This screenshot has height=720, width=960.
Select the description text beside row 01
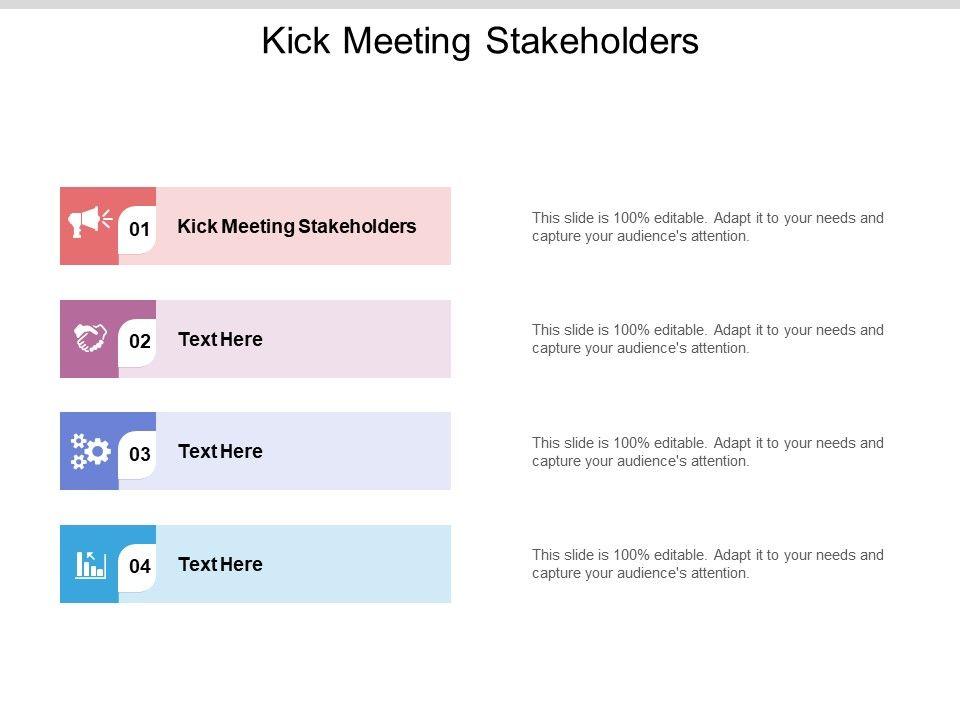[707, 227]
